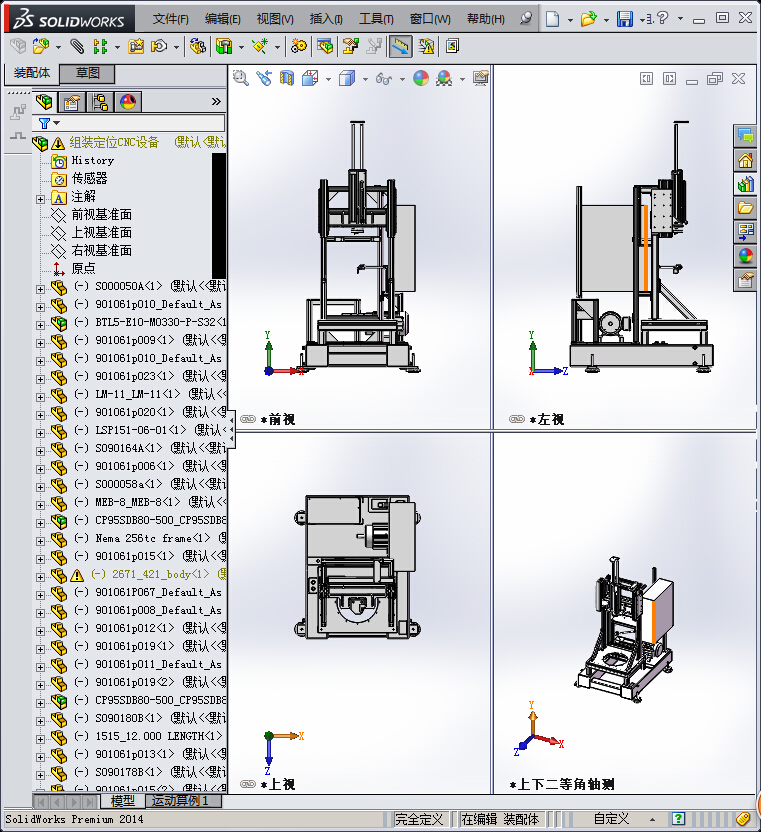Viewport: 761px width, 832px height.
Task: Click the link icon beside 前视 view label
Action: point(248,419)
